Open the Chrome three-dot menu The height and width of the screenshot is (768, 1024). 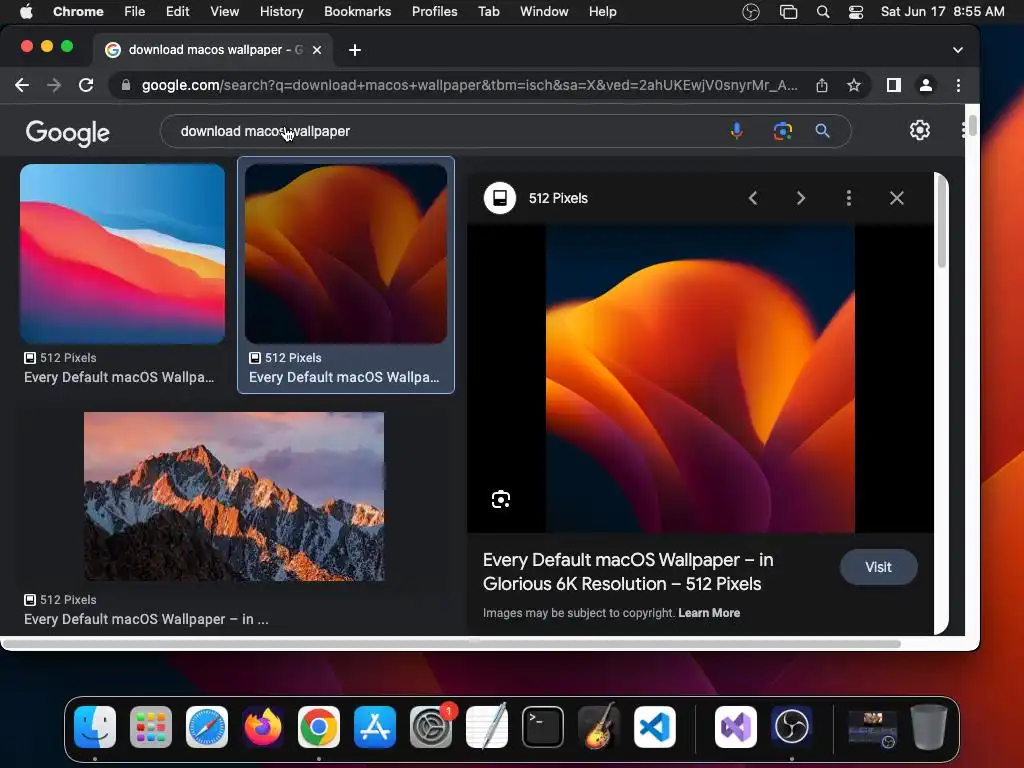(x=958, y=85)
